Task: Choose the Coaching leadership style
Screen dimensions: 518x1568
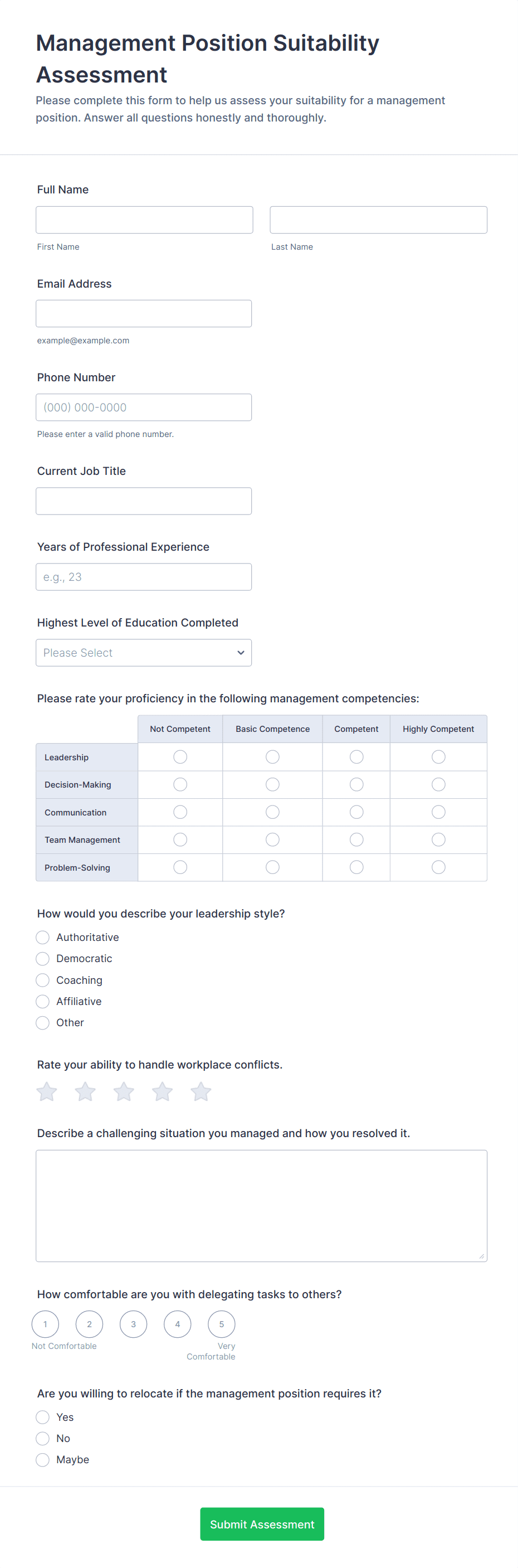Action: point(42,980)
